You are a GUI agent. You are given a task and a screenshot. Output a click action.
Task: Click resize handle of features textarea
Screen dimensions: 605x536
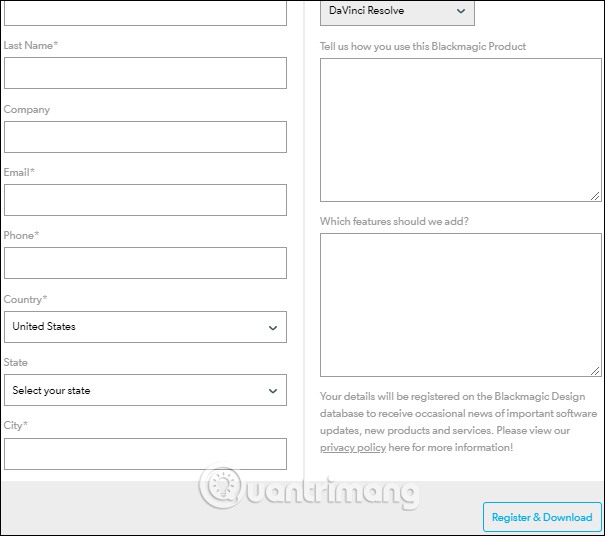[x=594, y=371]
